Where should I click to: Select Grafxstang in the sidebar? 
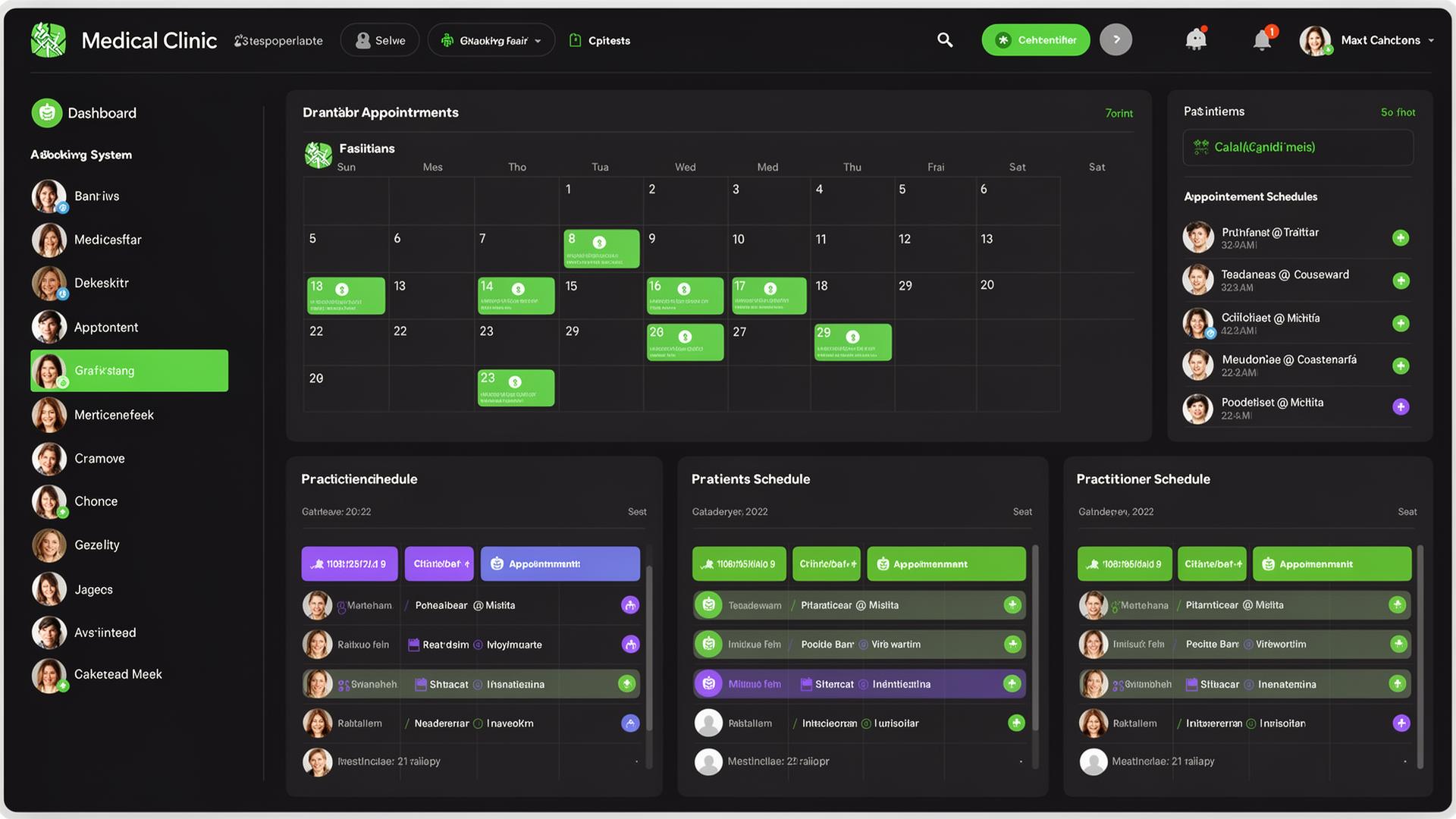click(x=129, y=371)
